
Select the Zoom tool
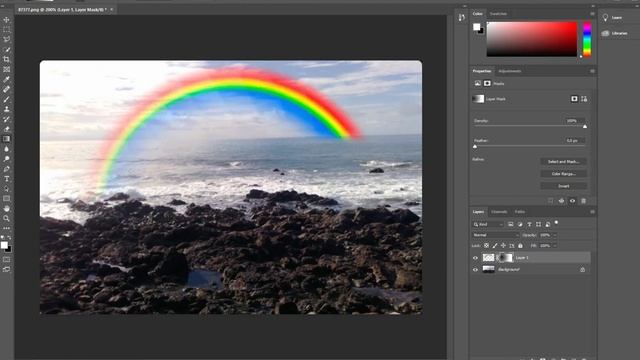[x=7, y=218]
